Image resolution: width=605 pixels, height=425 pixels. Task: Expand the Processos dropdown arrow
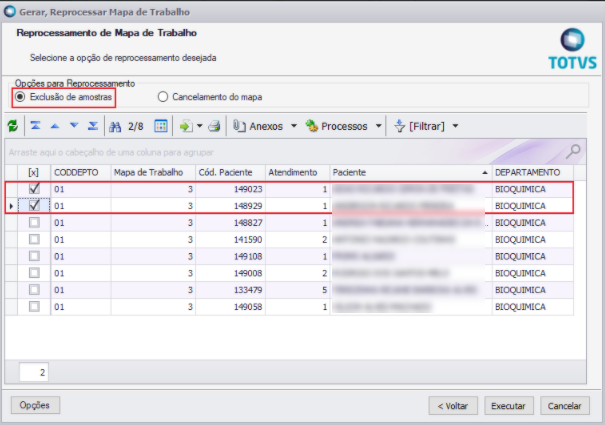click(379, 126)
